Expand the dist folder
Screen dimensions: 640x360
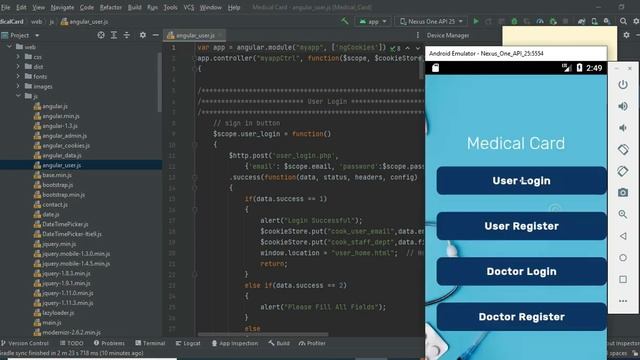(x=18, y=67)
